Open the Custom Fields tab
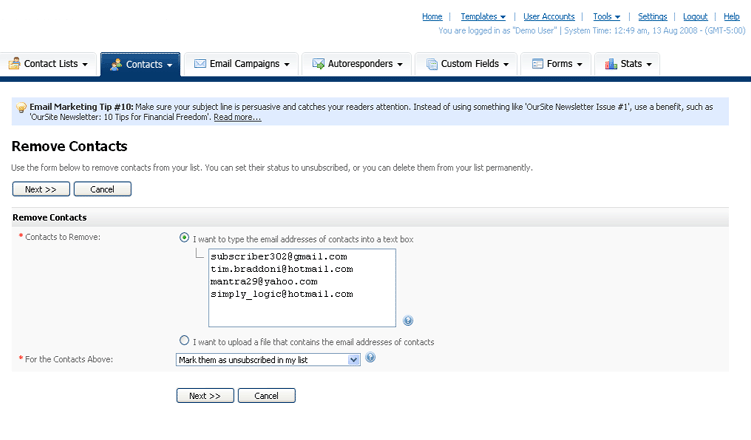751x440 pixels. 466,64
